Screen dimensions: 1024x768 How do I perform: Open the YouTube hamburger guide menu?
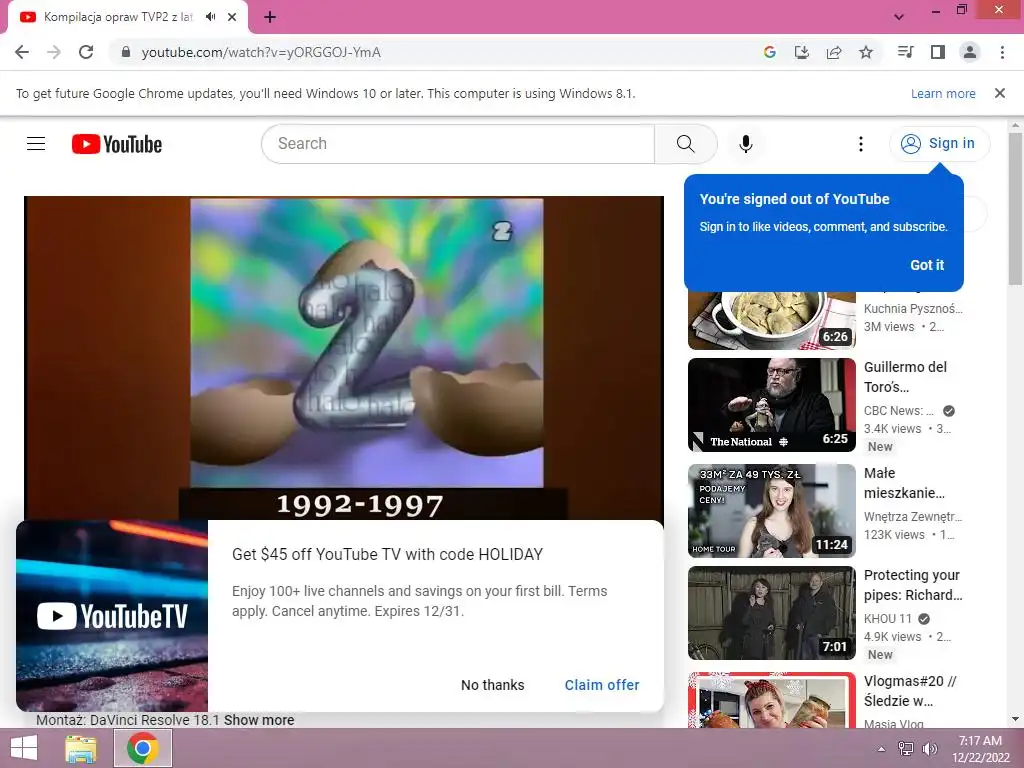(36, 144)
